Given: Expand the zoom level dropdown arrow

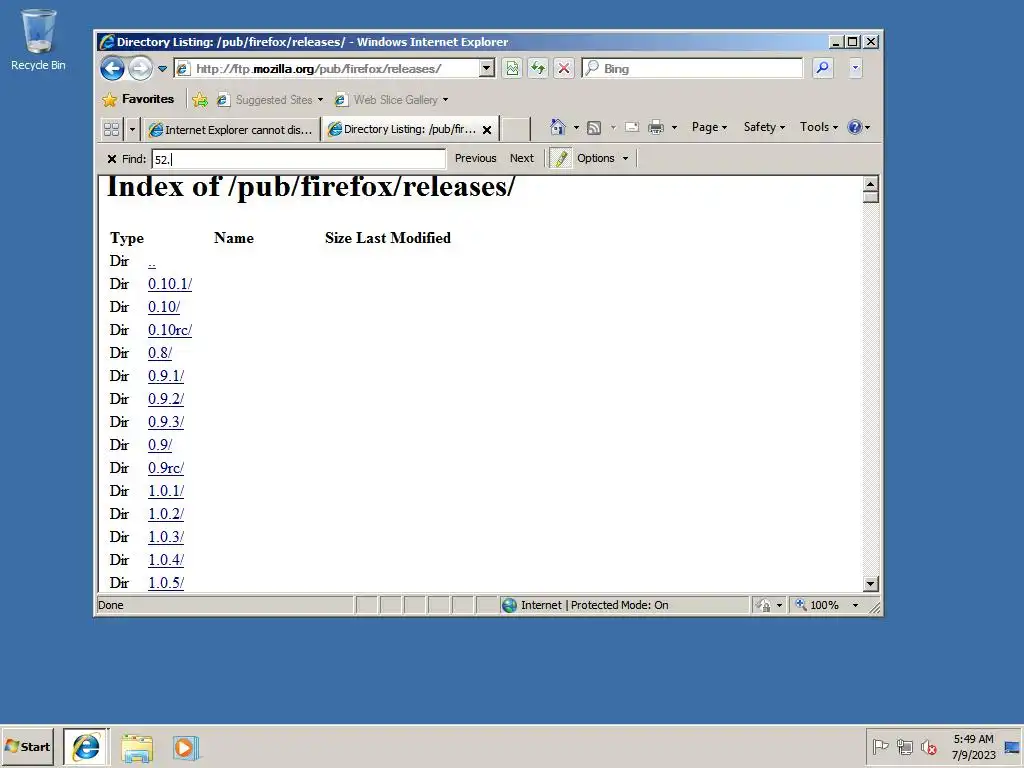Looking at the screenshot, I should 856,605.
